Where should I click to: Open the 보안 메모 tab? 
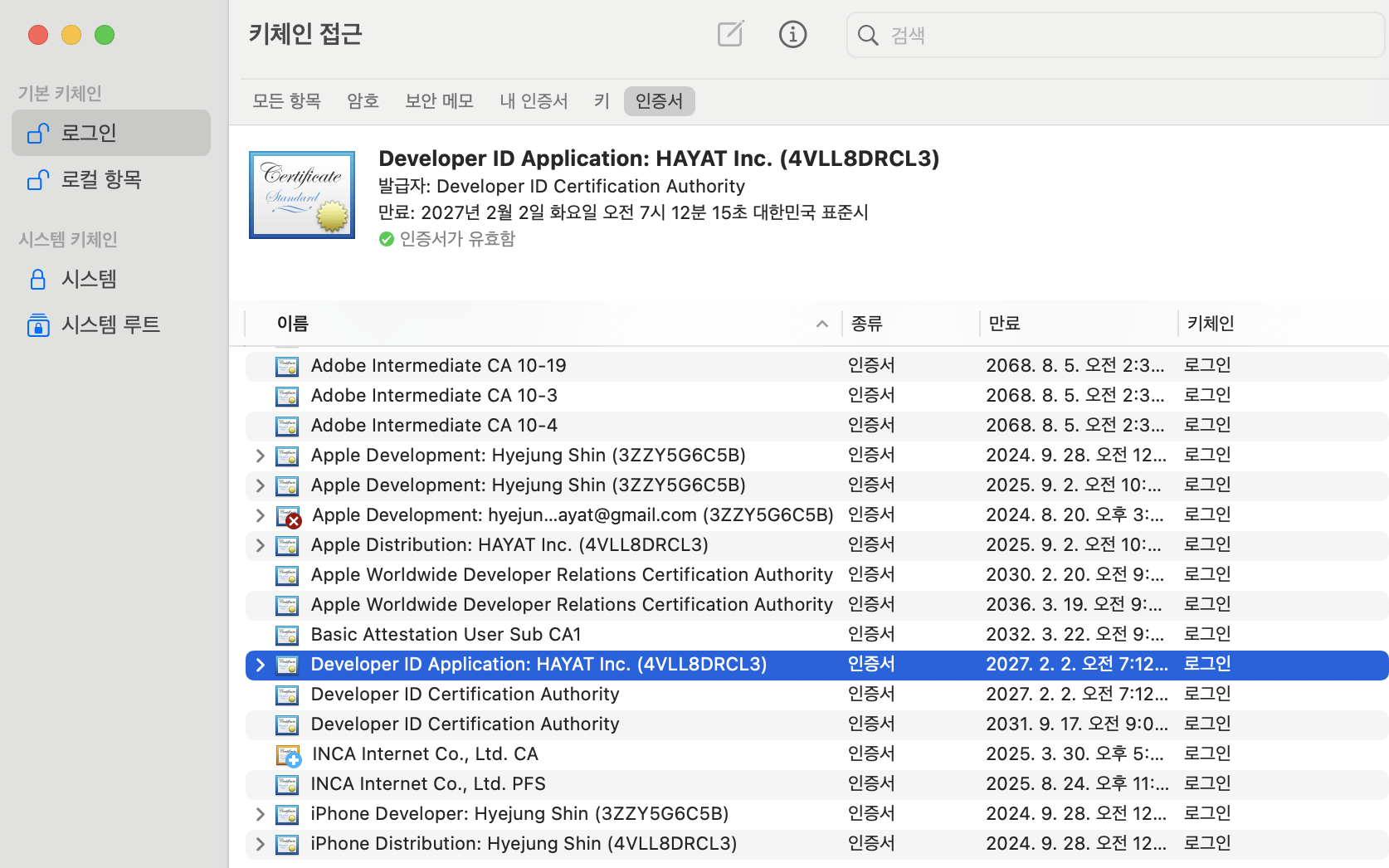(439, 101)
